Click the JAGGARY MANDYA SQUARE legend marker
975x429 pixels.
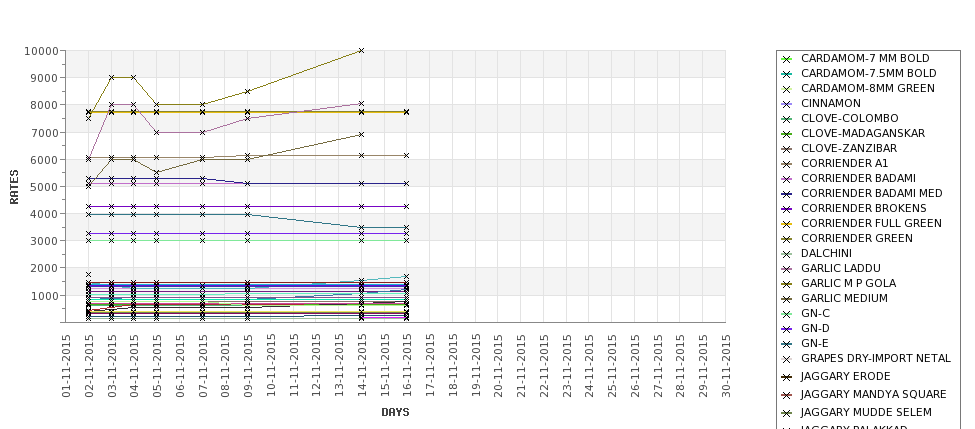coord(786,395)
